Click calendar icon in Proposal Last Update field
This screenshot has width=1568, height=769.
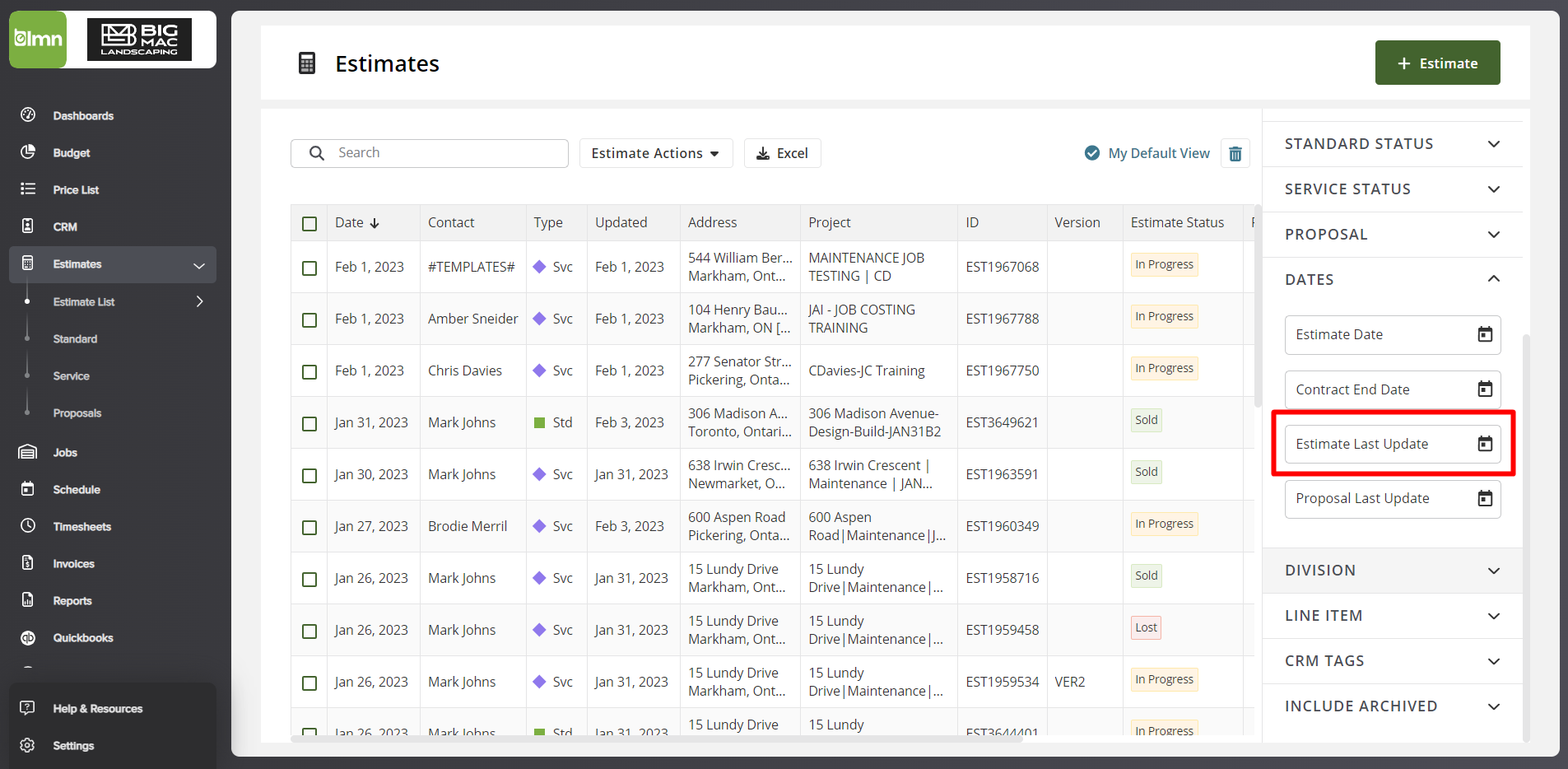pyautogui.click(x=1484, y=498)
